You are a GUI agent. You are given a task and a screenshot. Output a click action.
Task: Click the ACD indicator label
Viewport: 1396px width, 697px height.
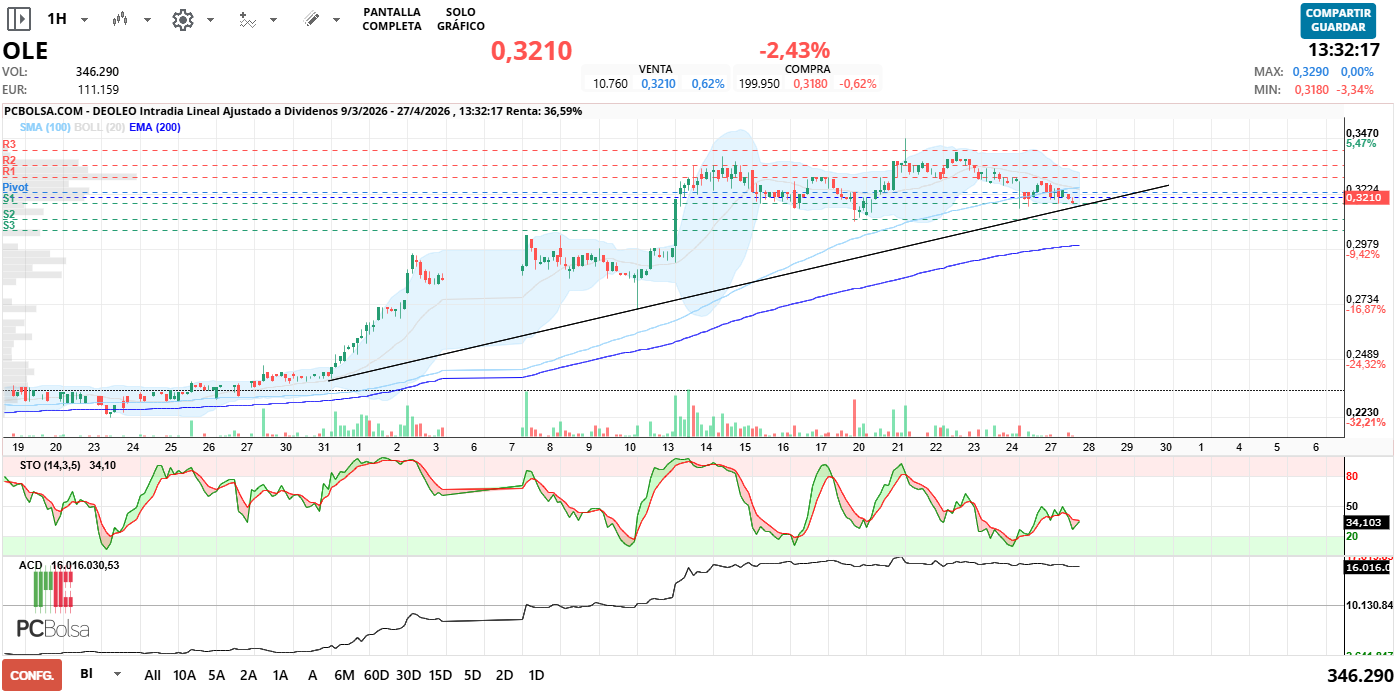pyautogui.click(x=31, y=565)
